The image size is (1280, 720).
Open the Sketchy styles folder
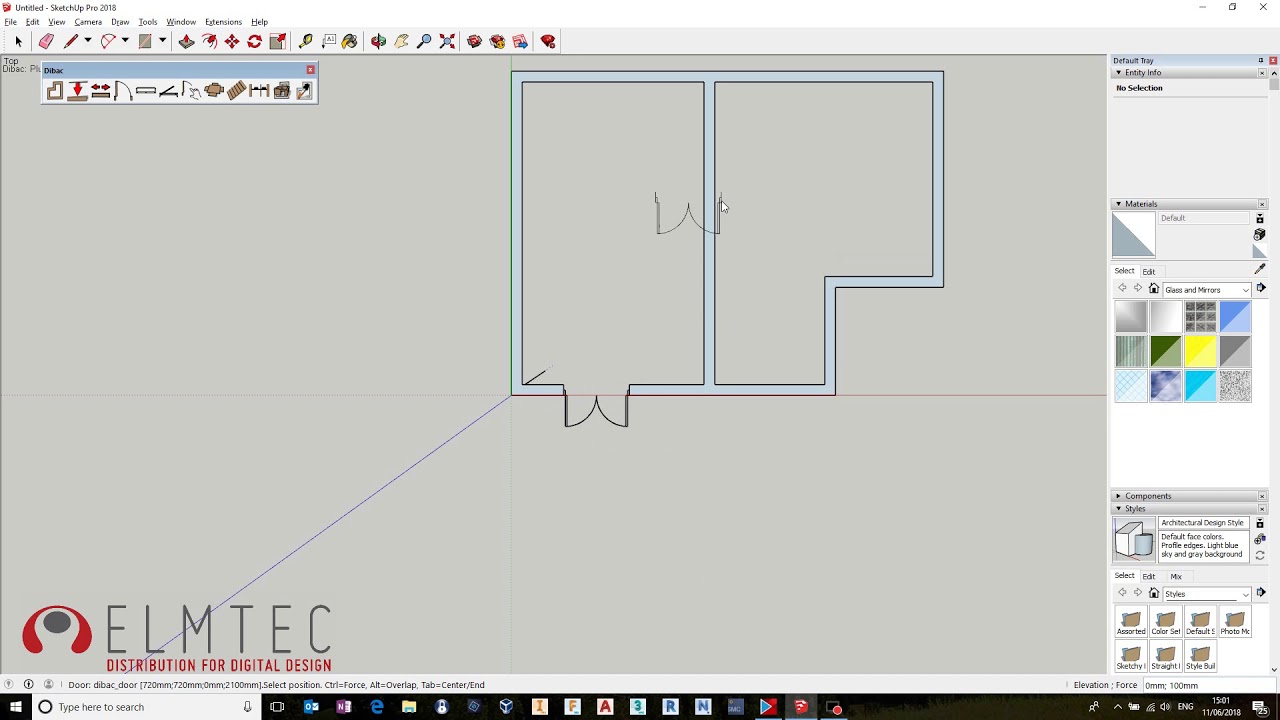tap(1131, 658)
